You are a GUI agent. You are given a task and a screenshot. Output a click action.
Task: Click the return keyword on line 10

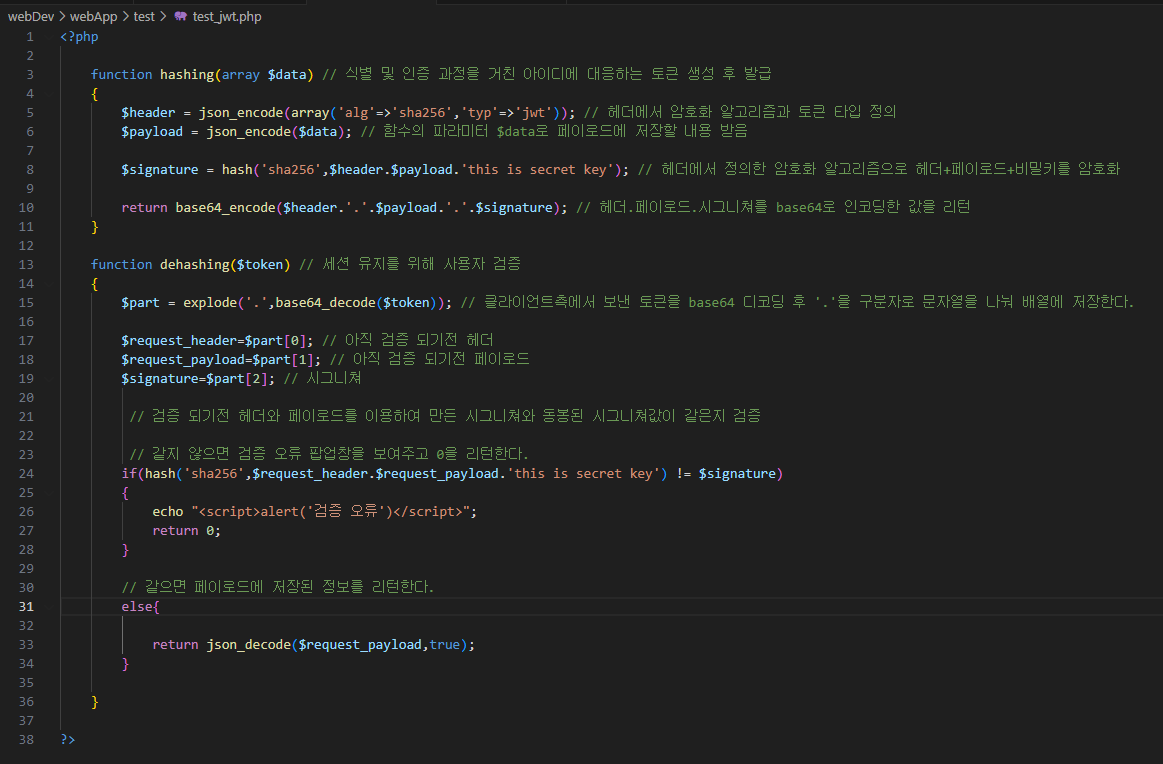pyautogui.click(x=144, y=208)
